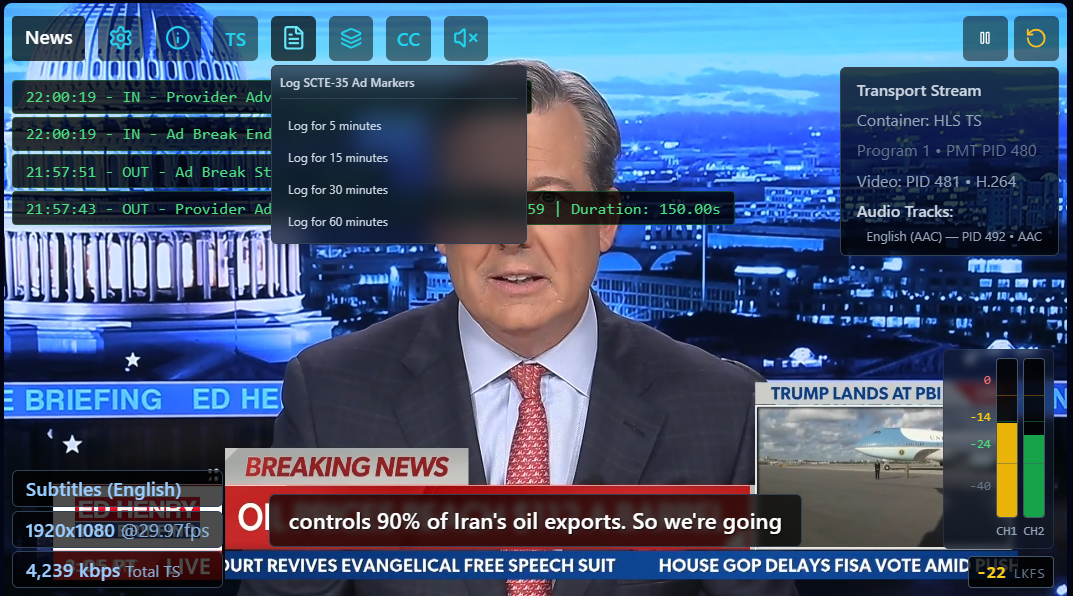Choose Log for 60 minutes option
This screenshot has height=596, width=1073.
click(338, 222)
